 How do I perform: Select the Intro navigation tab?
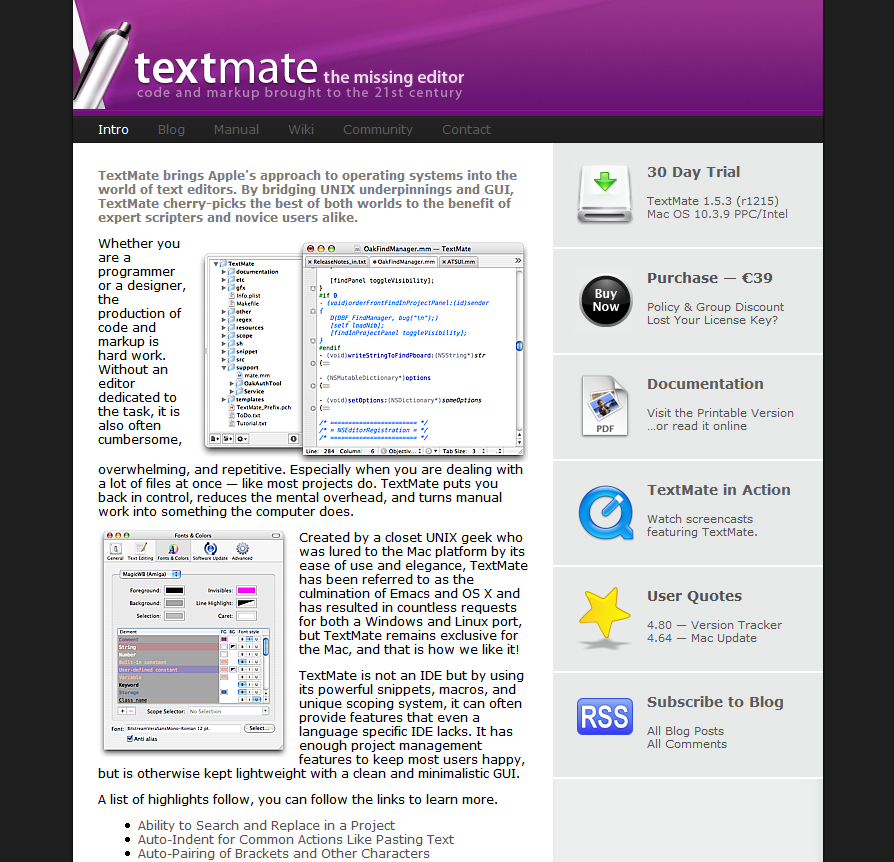tap(113, 129)
